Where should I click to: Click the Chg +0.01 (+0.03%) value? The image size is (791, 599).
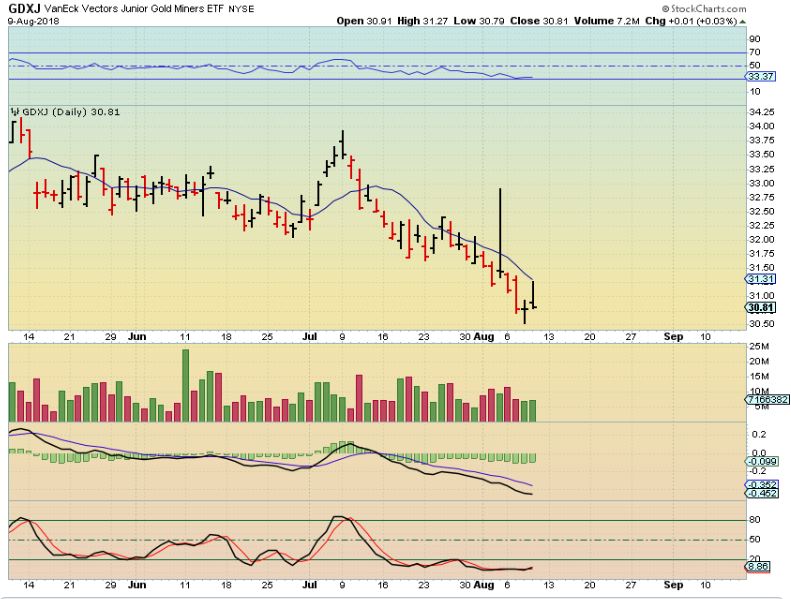click(691, 21)
